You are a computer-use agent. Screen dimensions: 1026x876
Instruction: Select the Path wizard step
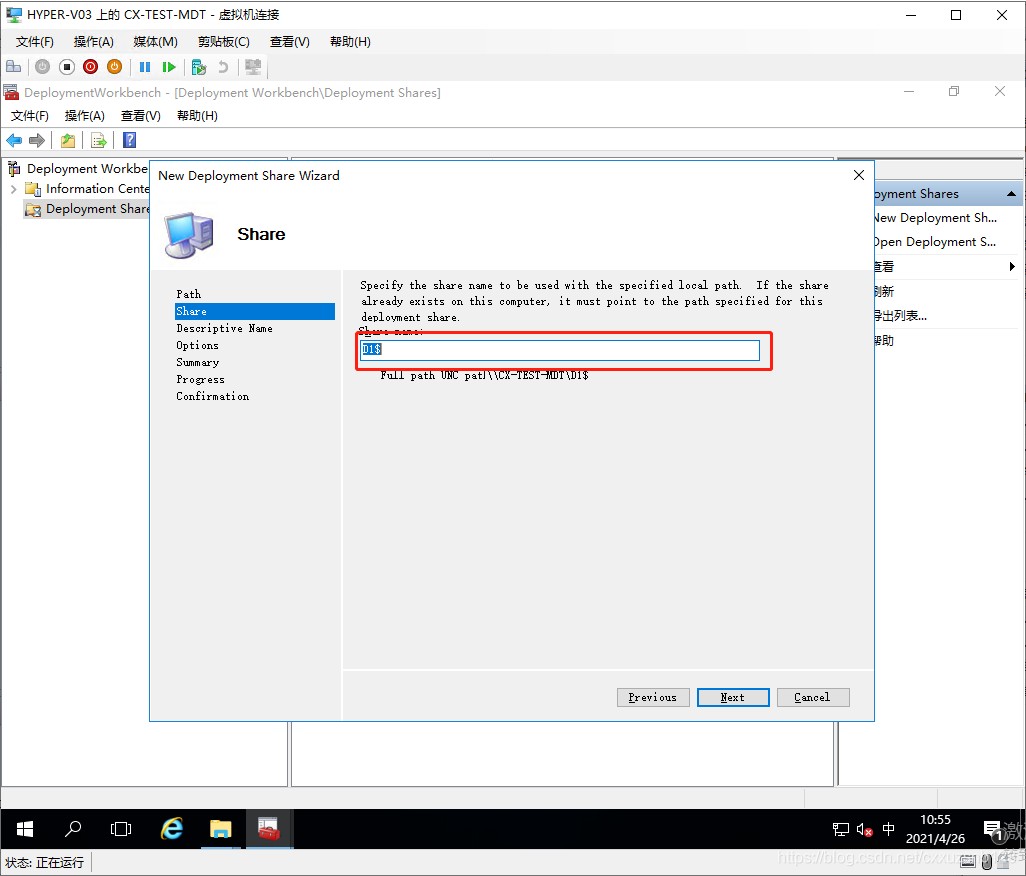point(188,294)
